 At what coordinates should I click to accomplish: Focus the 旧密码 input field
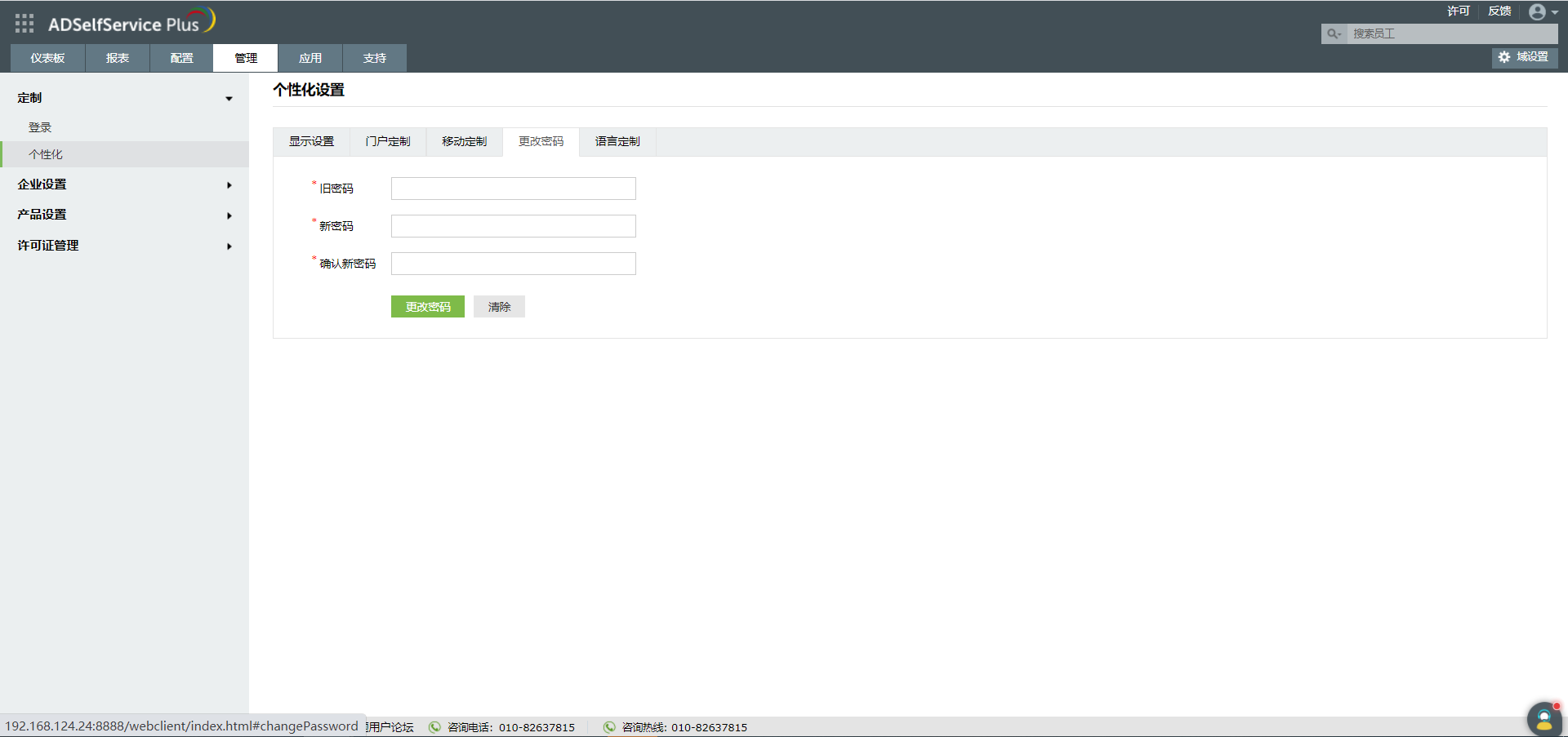514,189
